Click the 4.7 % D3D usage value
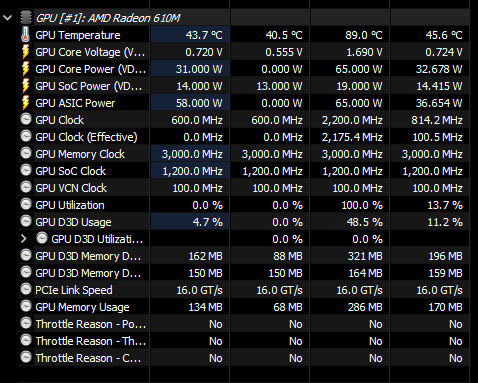 point(207,222)
